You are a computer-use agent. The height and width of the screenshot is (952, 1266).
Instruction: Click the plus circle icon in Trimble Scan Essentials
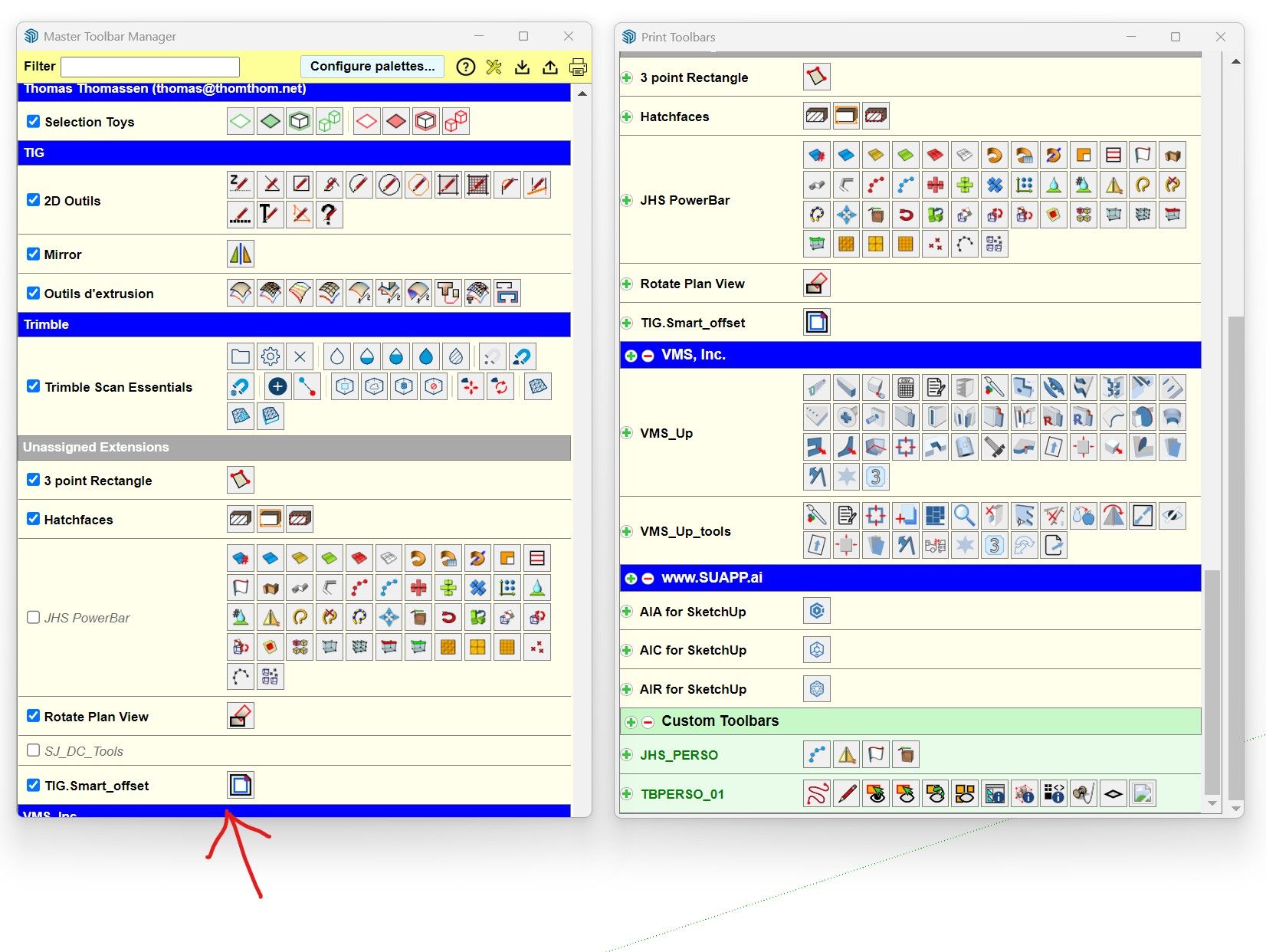(x=278, y=386)
